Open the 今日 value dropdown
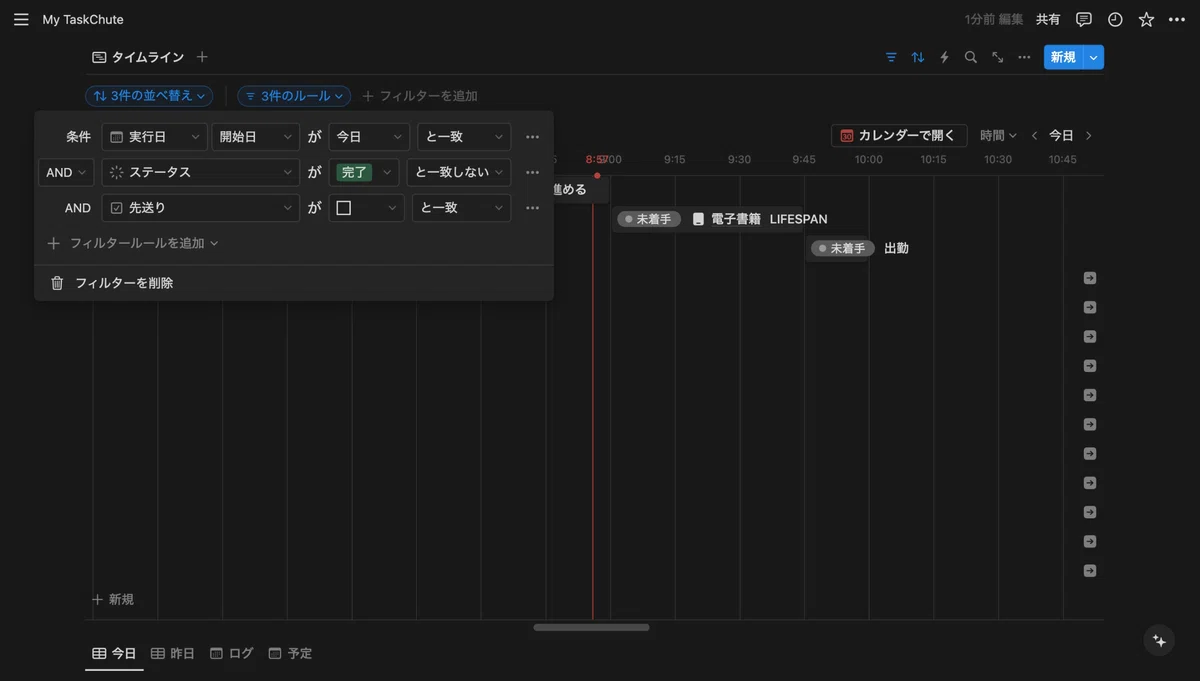The height and width of the screenshot is (681, 1200). click(369, 136)
